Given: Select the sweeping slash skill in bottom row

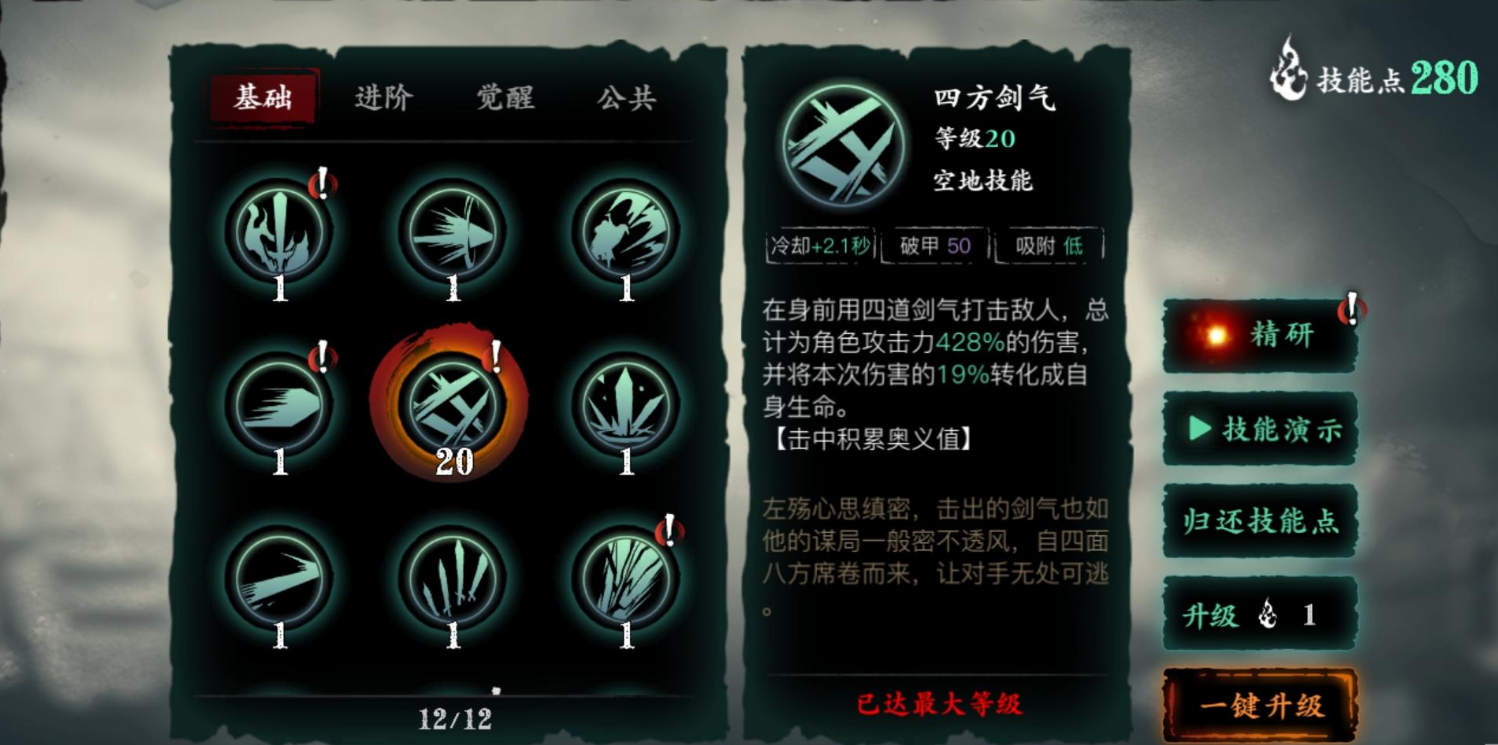Looking at the screenshot, I should (x=279, y=578).
